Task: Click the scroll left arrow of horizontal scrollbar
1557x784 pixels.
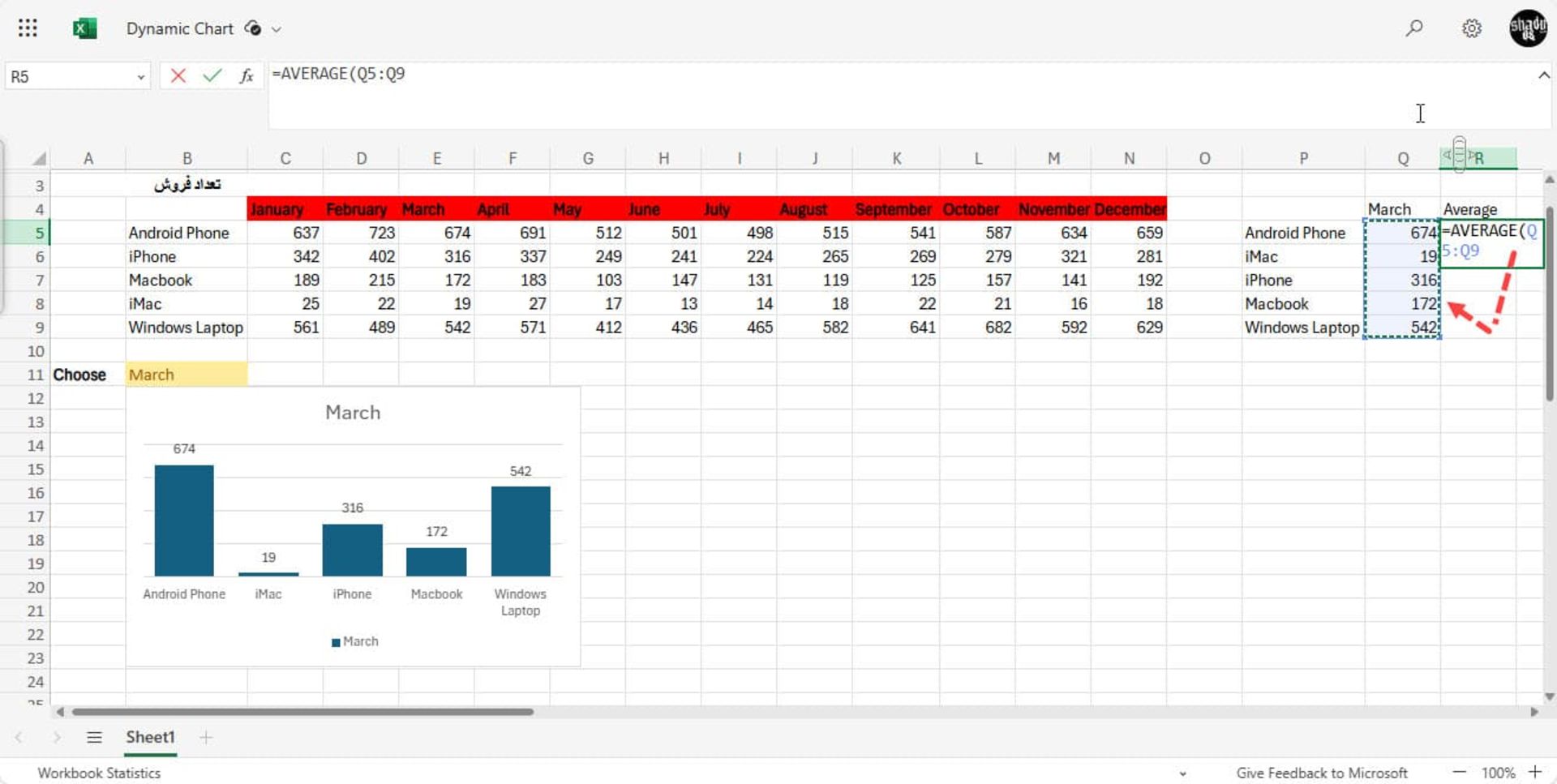Action: (x=60, y=712)
